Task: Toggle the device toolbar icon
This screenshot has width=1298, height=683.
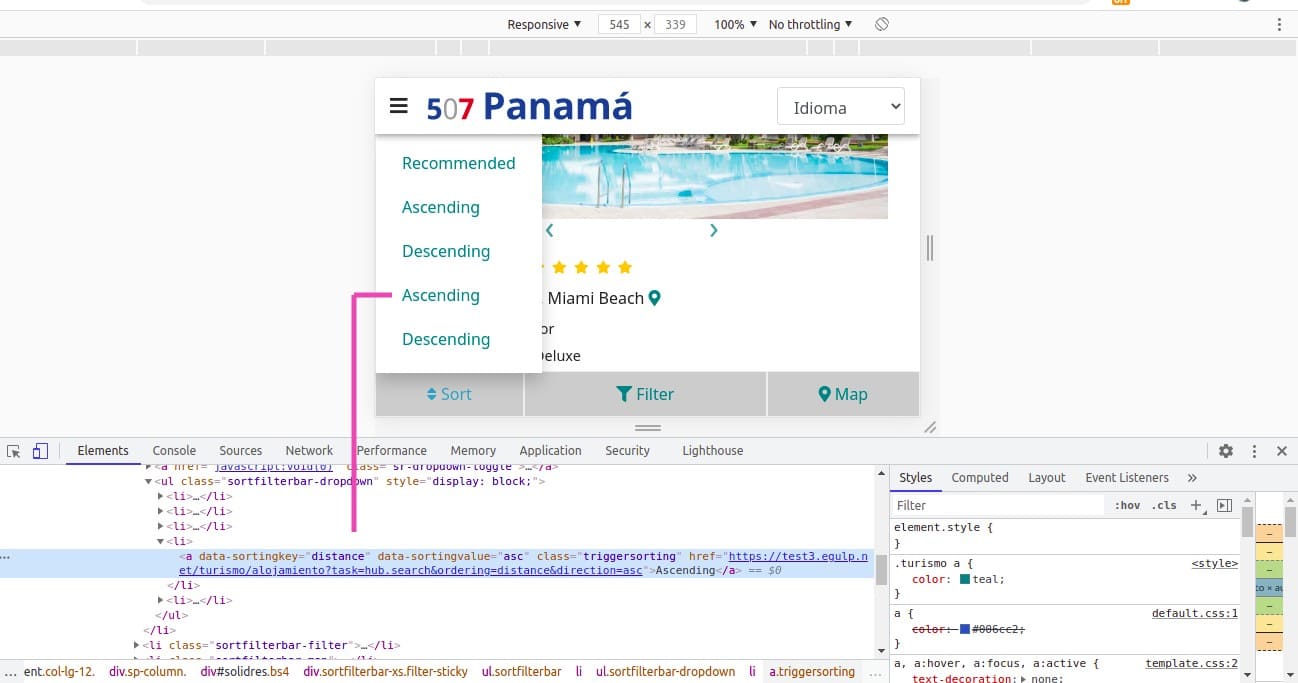Action: [40, 451]
